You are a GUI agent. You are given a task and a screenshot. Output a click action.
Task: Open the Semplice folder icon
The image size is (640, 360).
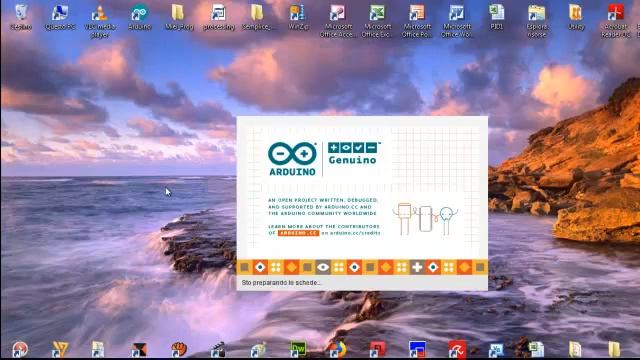coord(257,17)
